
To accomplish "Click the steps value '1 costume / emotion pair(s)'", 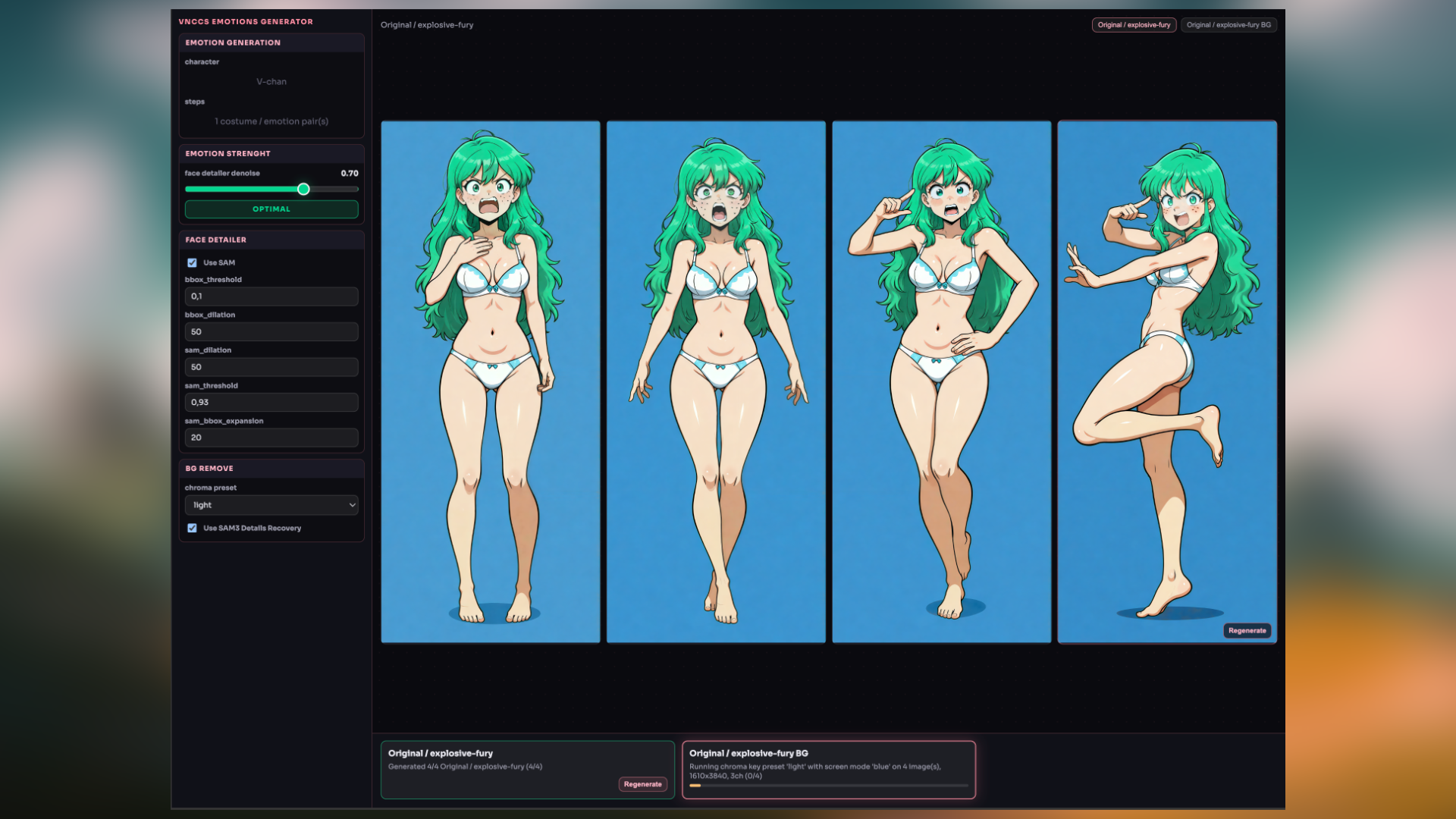I will 271,121.
